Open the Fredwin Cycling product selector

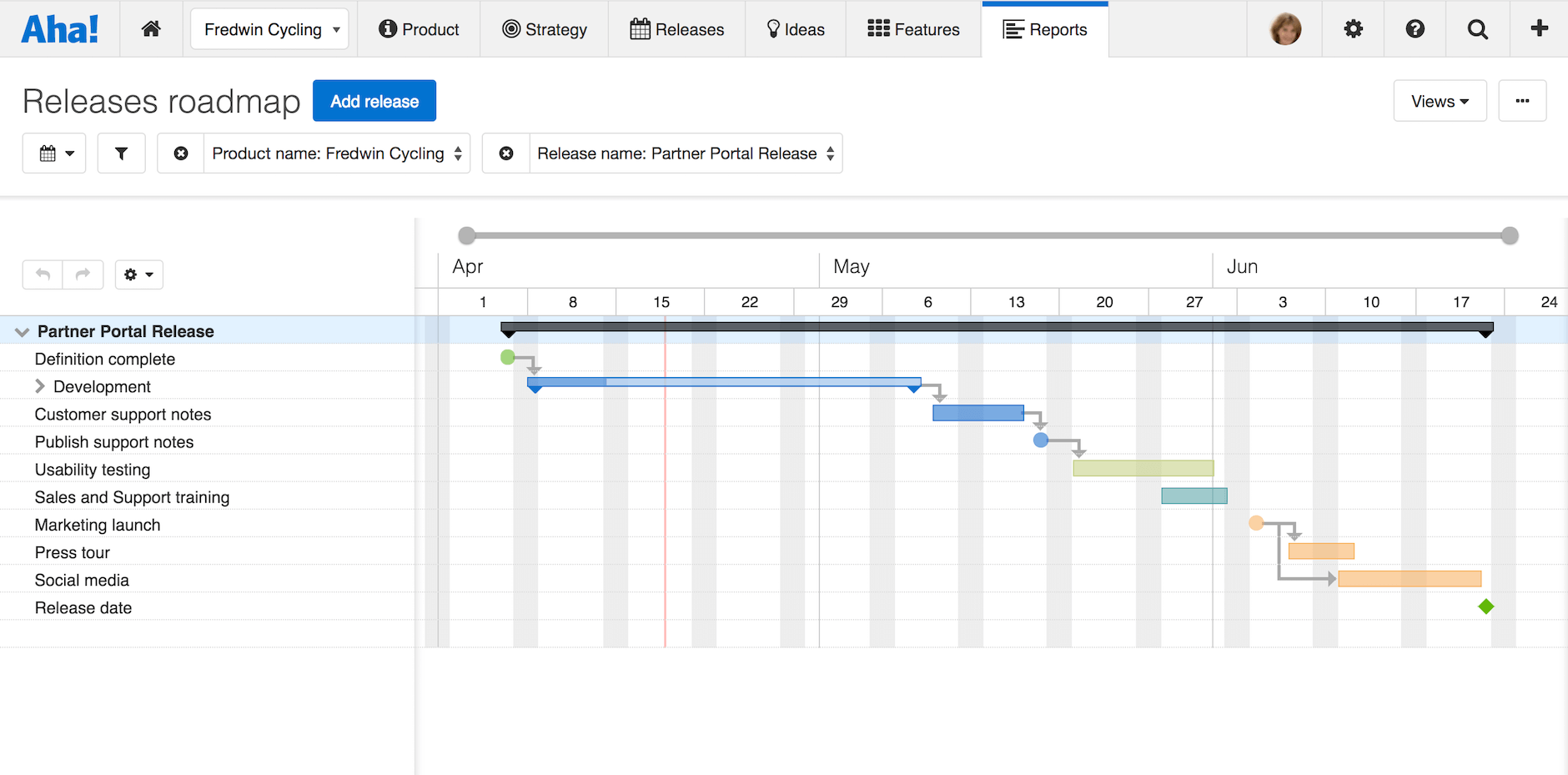(x=269, y=28)
